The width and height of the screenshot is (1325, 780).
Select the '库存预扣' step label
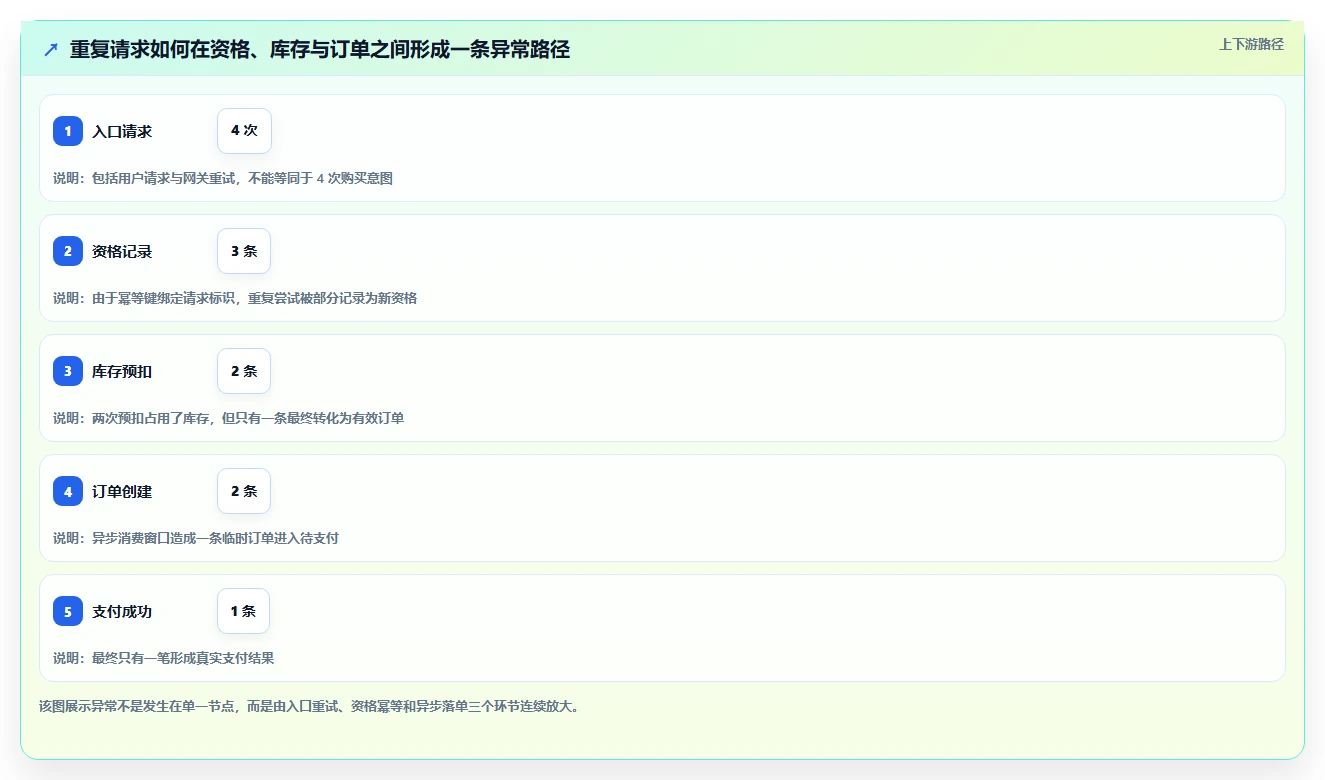tap(122, 371)
